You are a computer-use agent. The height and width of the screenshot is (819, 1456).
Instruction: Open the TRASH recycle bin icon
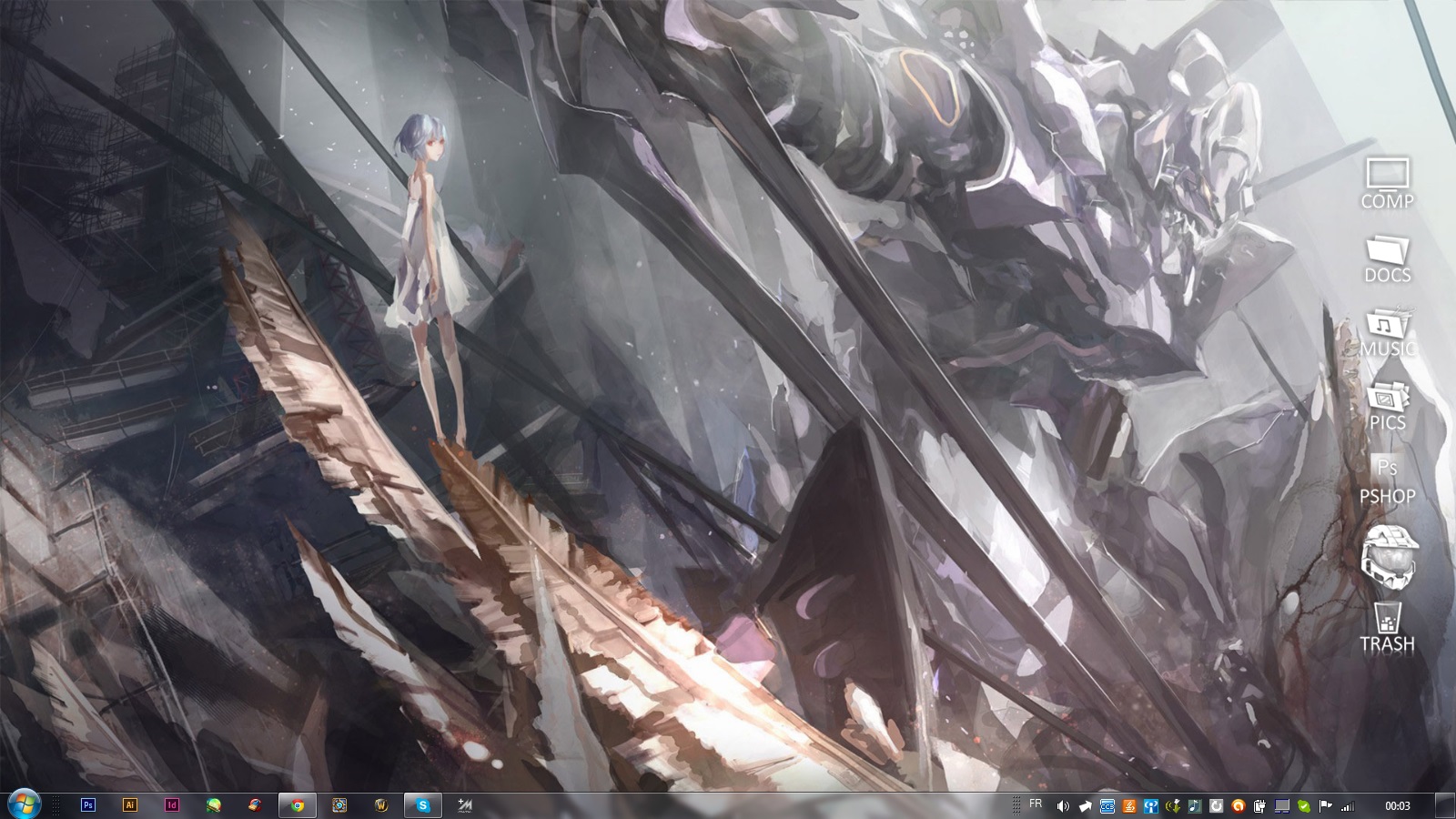(x=1387, y=628)
